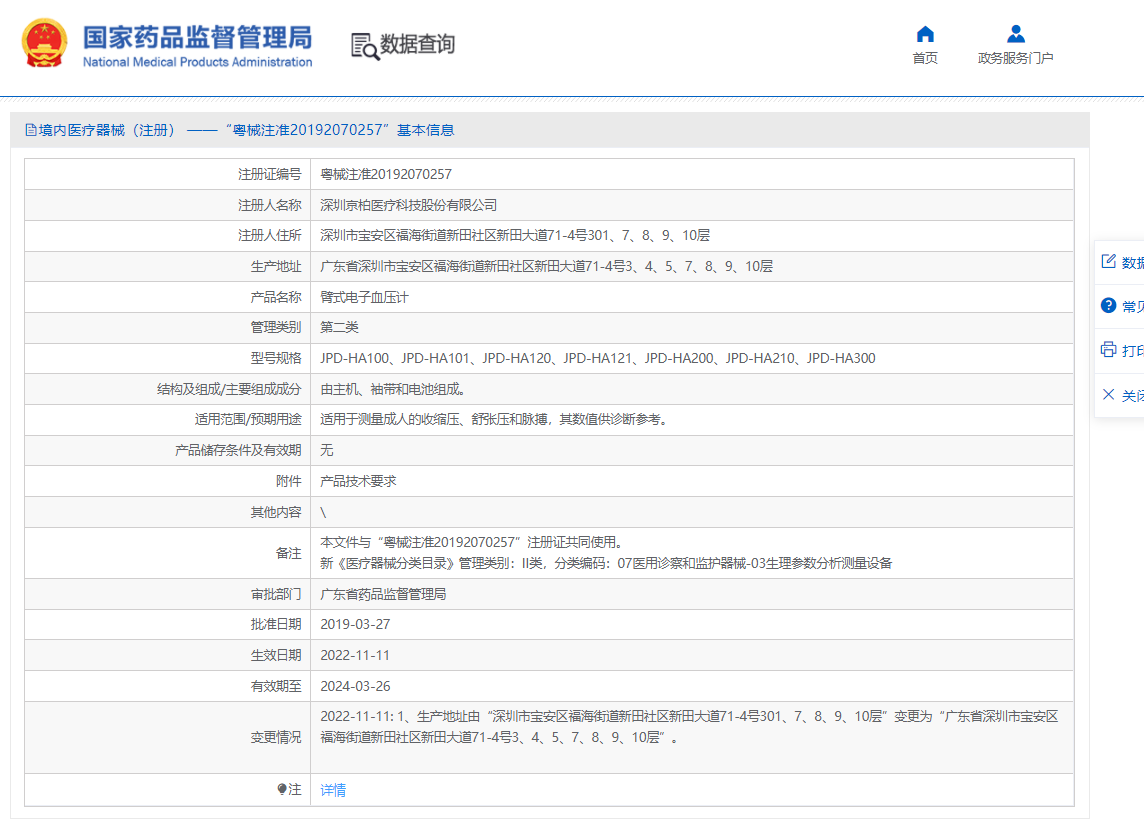This screenshot has width=1144, height=828.
Task: Click the 适用范围/预期用途 label
Action: [248, 419]
